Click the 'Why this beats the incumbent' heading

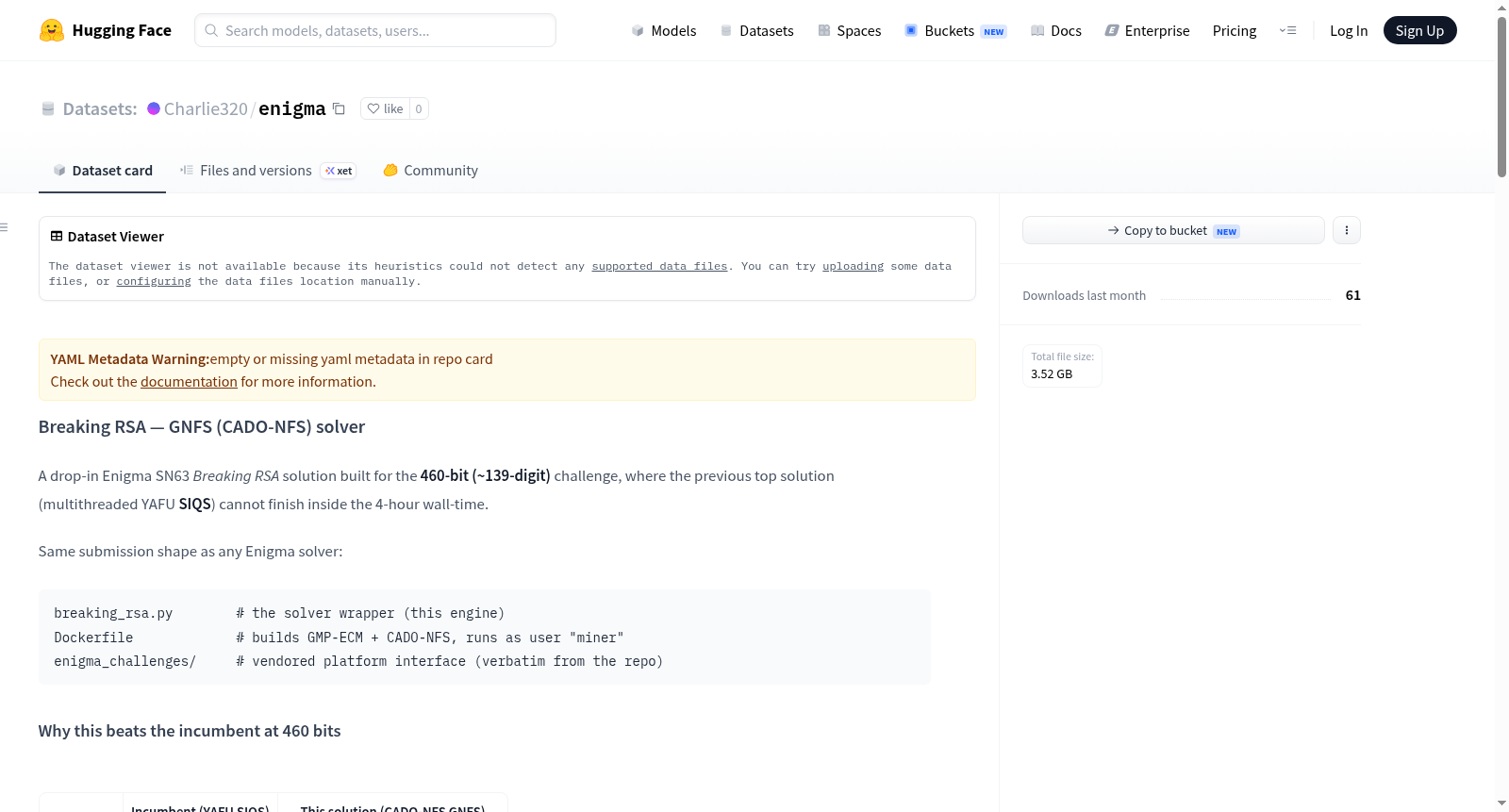click(190, 731)
